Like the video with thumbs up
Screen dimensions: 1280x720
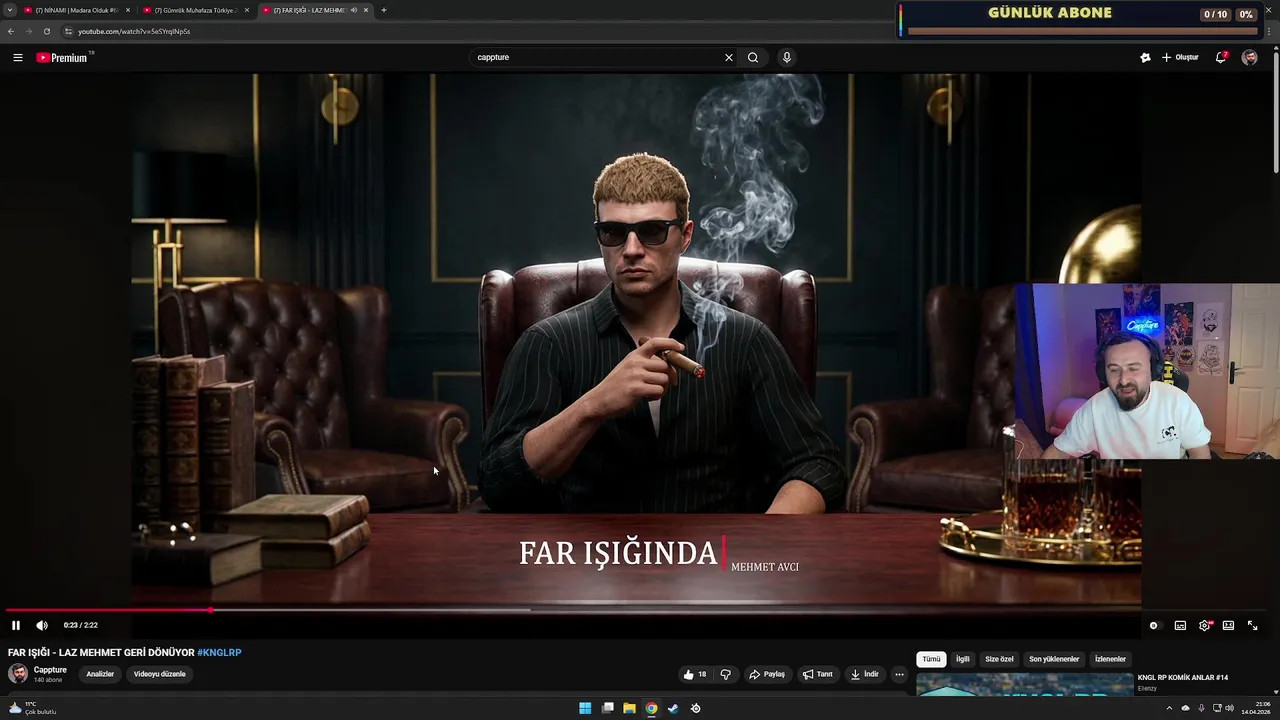pyautogui.click(x=695, y=674)
